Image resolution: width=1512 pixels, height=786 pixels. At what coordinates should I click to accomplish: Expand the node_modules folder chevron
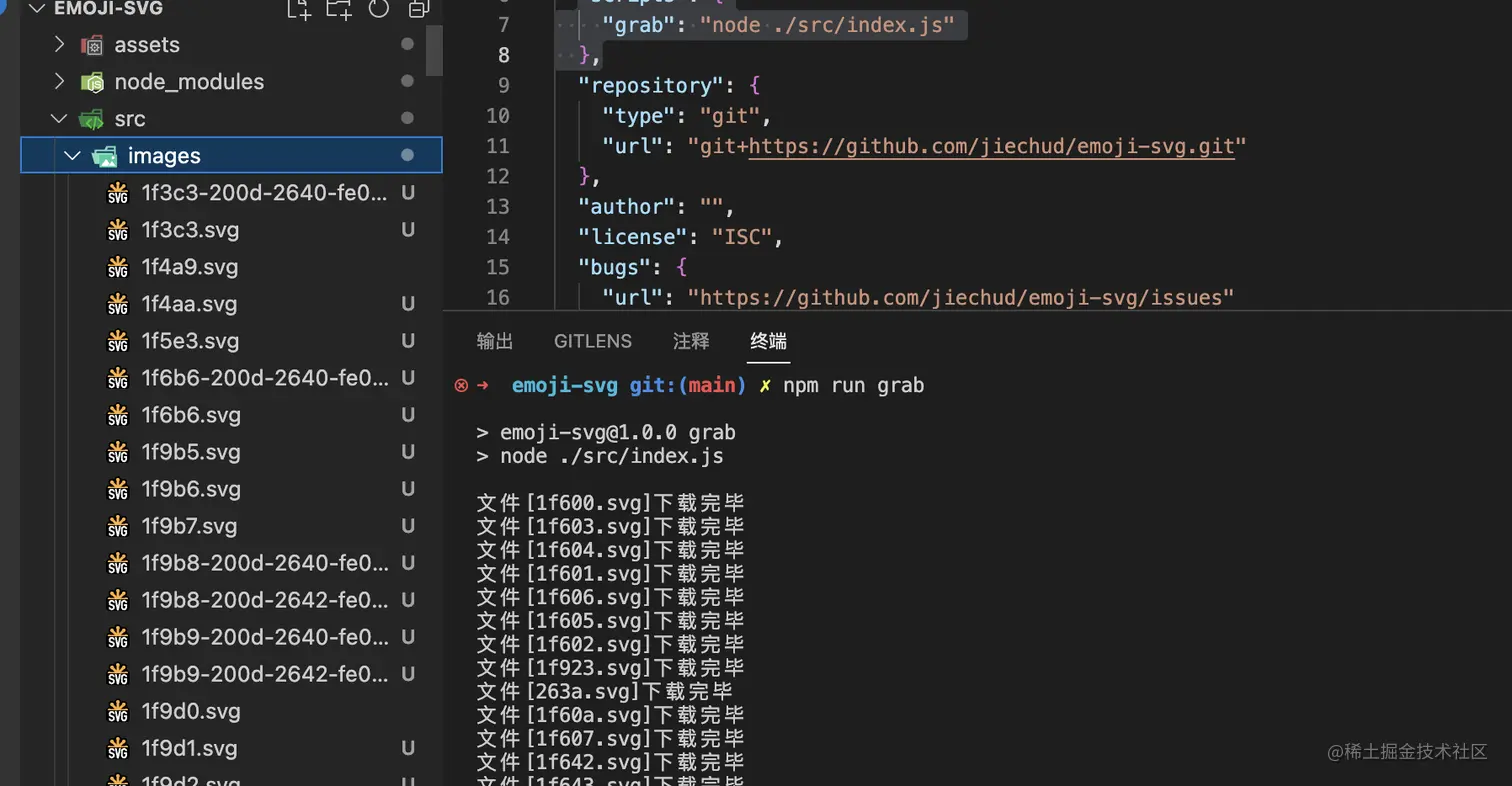59,82
